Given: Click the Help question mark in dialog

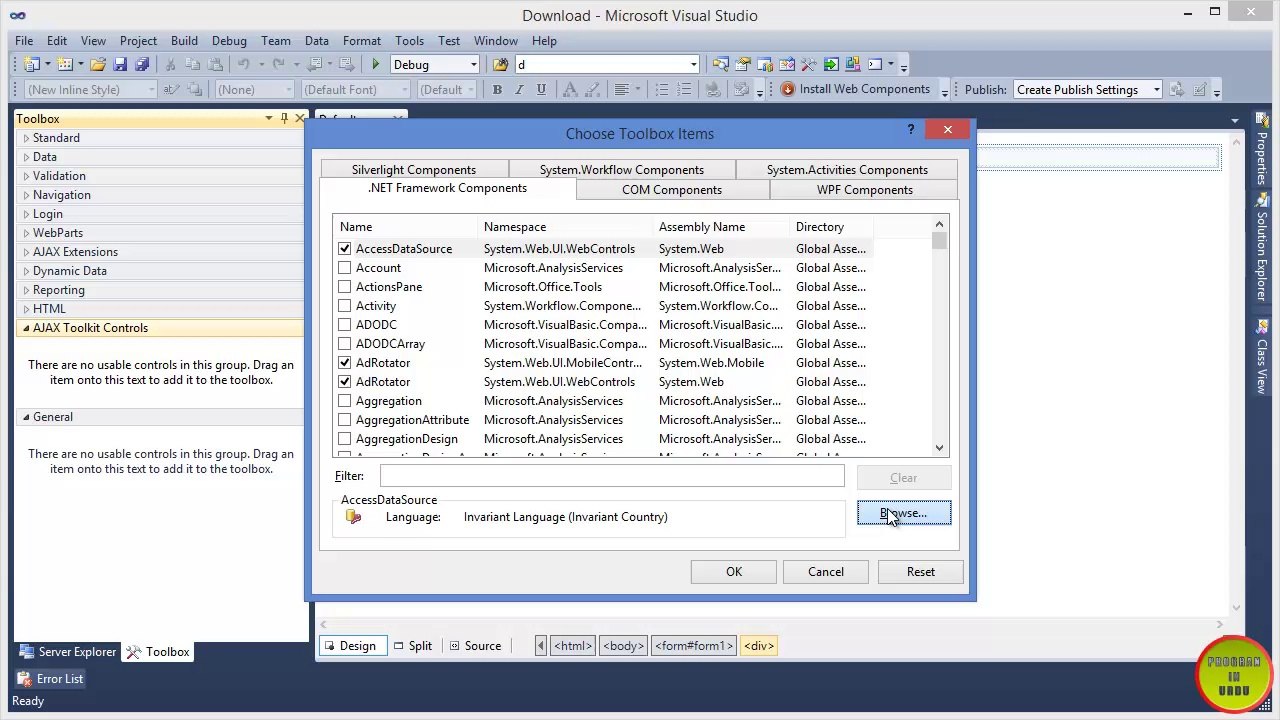Looking at the screenshot, I should [x=911, y=129].
